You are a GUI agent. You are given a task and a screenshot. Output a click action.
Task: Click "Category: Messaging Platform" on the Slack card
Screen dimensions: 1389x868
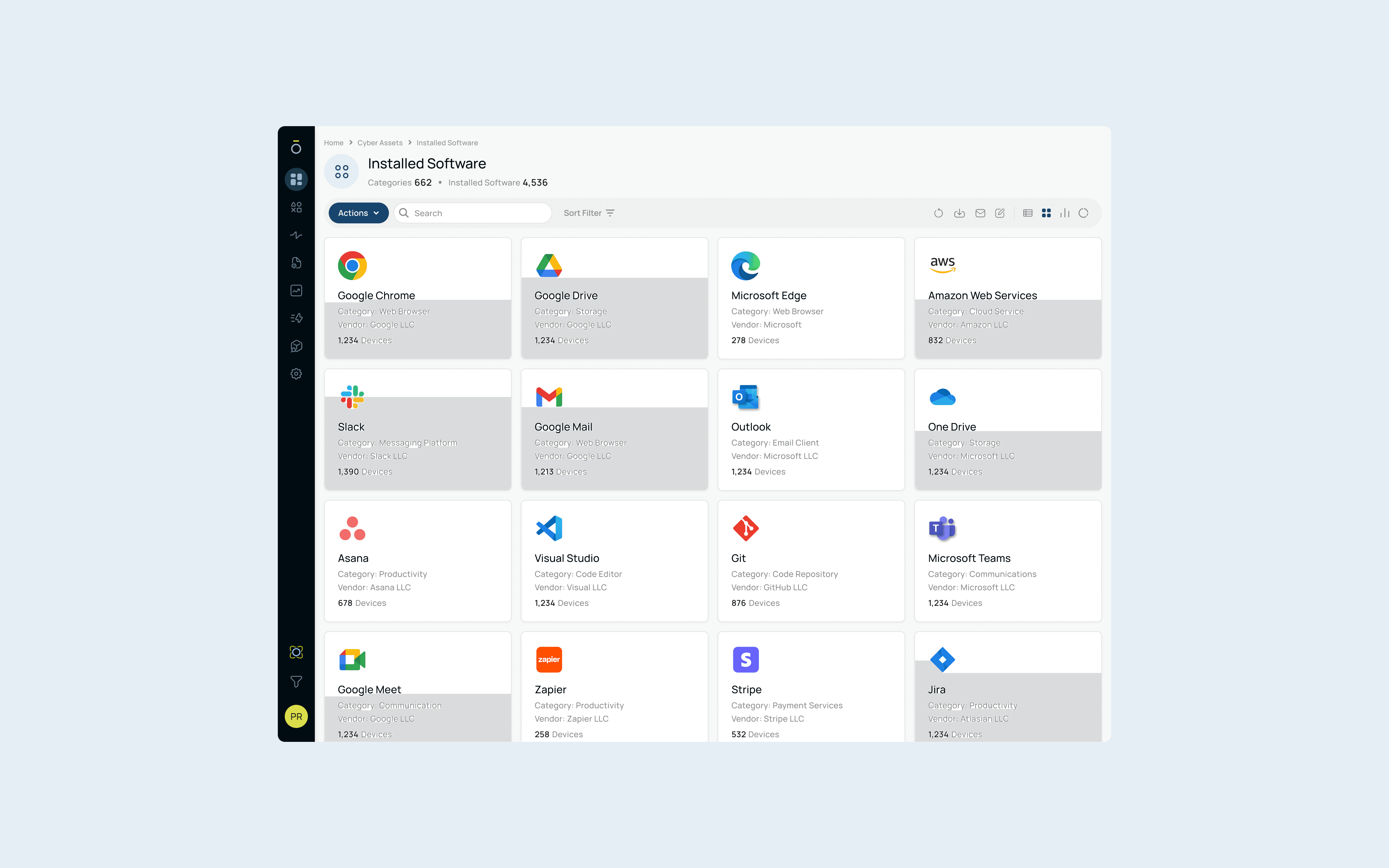[x=397, y=443]
